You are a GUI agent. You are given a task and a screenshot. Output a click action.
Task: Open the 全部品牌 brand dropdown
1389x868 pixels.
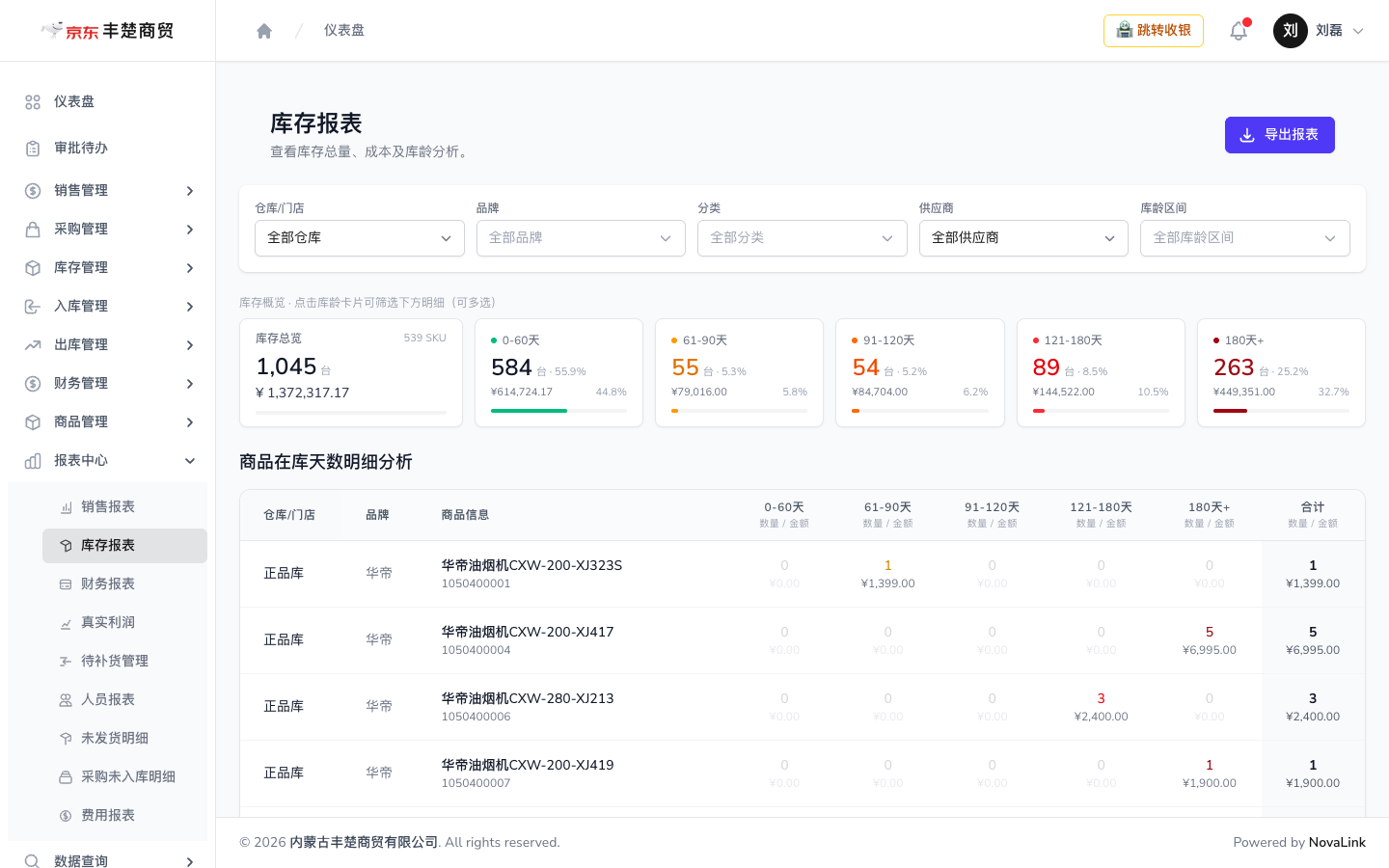[x=581, y=238]
